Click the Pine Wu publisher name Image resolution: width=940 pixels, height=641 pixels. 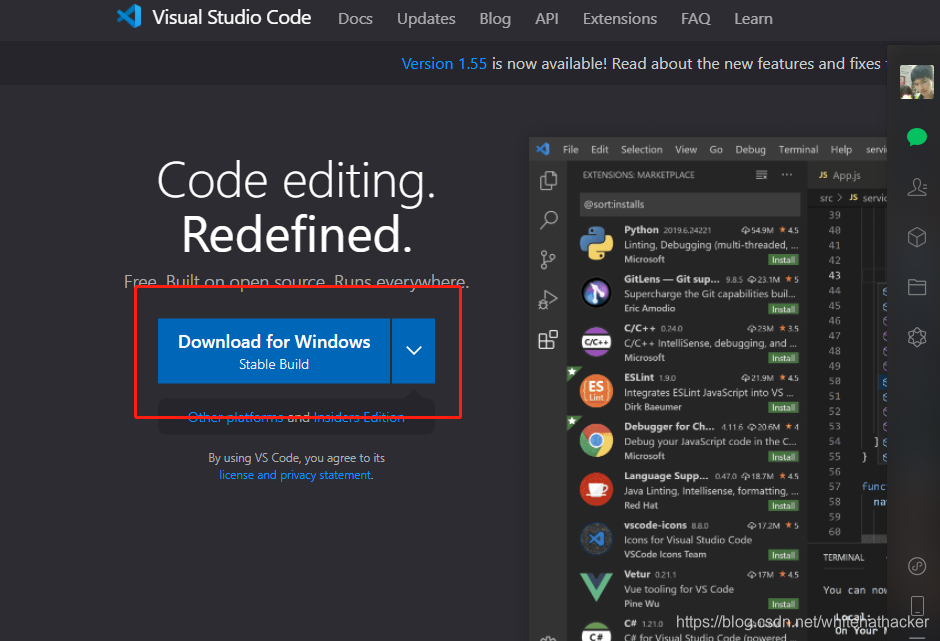point(641,603)
